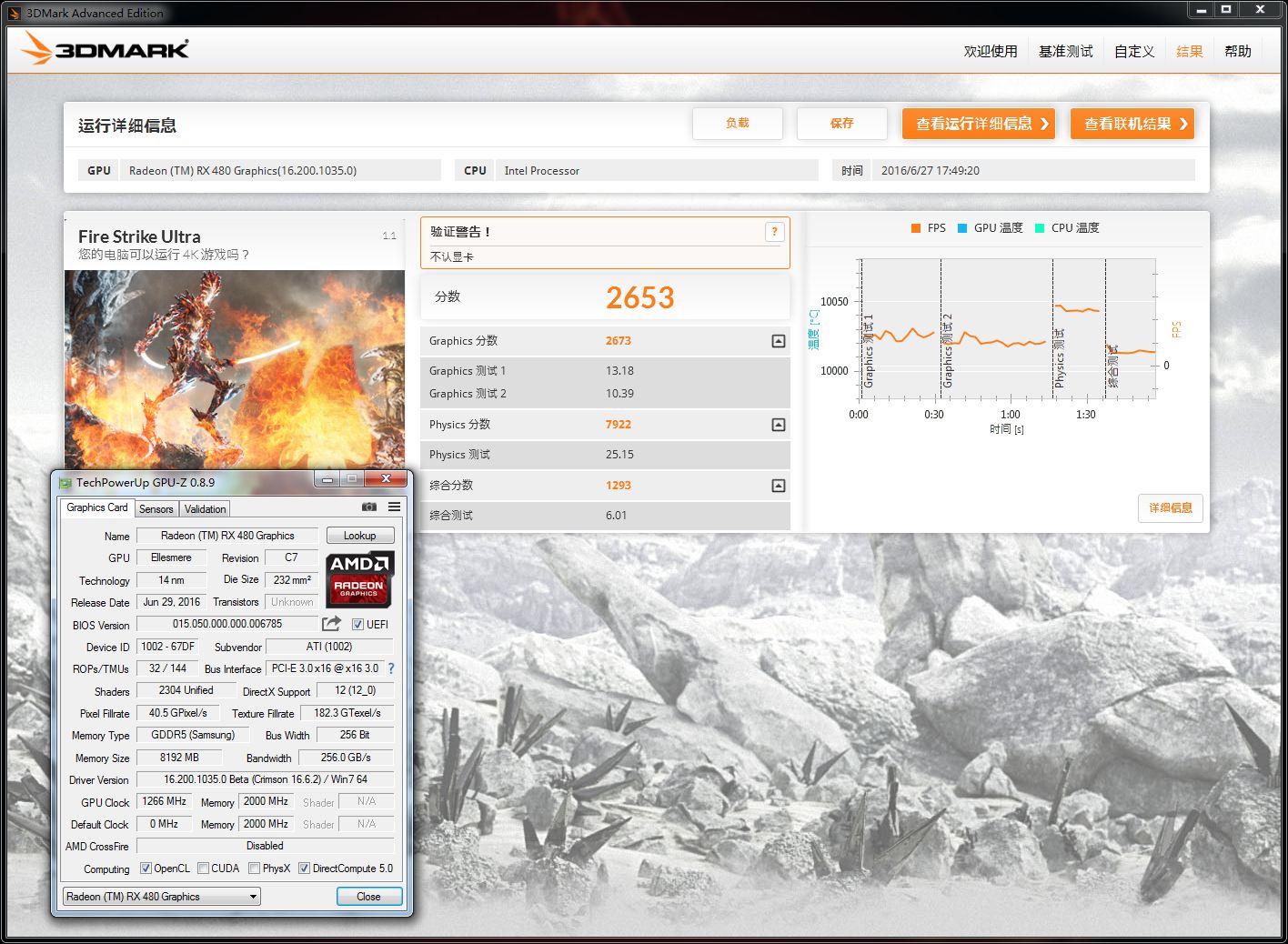Open the 自定义 tab in 3DMark
Image resolution: width=1288 pixels, height=944 pixels.
pyautogui.click(x=1134, y=52)
